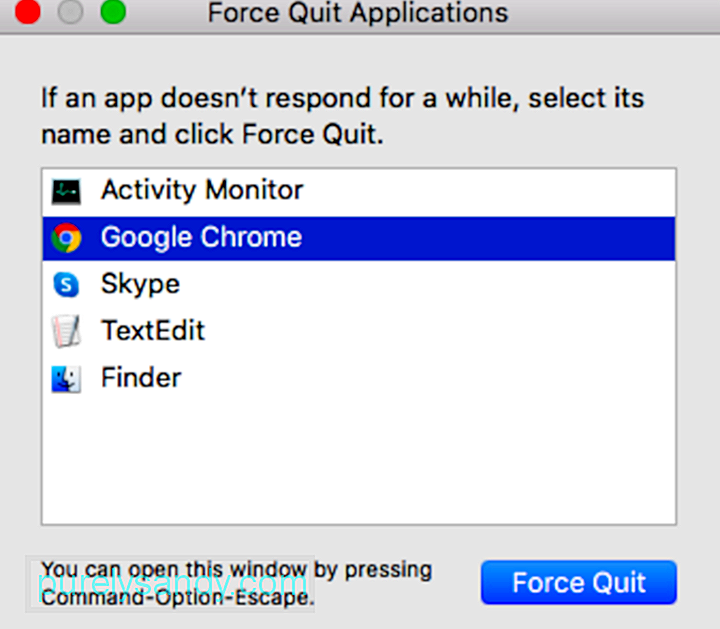
Task: Click the Force Quit Applications title text
Action: (358, 13)
